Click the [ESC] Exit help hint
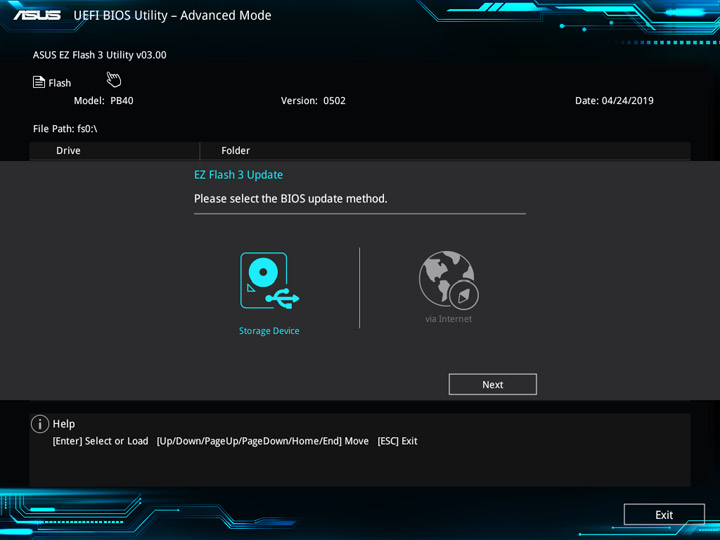Screen dimensions: 720x540 click(x=397, y=441)
